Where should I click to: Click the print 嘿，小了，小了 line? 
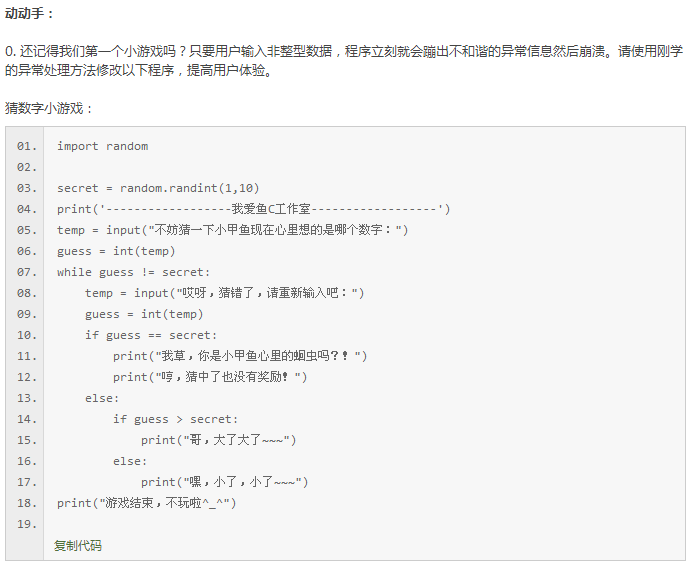pos(225,482)
